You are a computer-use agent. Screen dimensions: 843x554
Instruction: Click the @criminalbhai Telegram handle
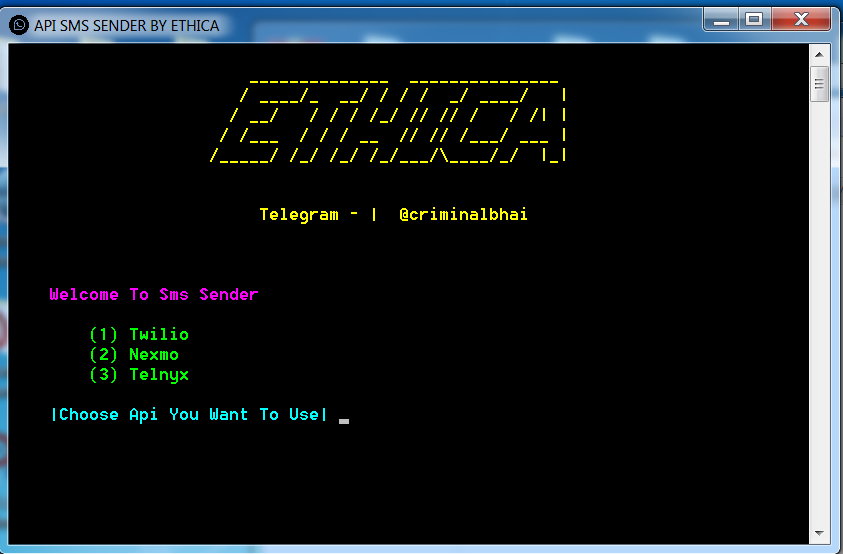(x=463, y=215)
